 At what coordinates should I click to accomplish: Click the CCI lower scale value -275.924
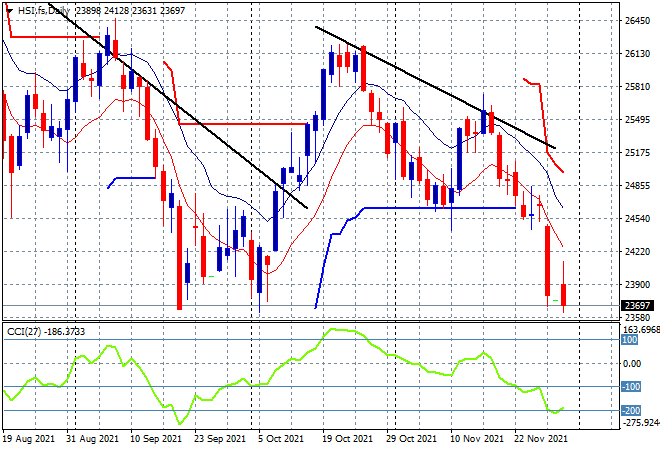tap(640, 422)
